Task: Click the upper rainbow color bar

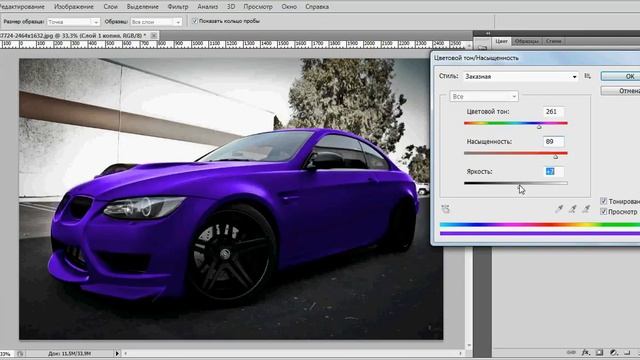Action: [540, 225]
